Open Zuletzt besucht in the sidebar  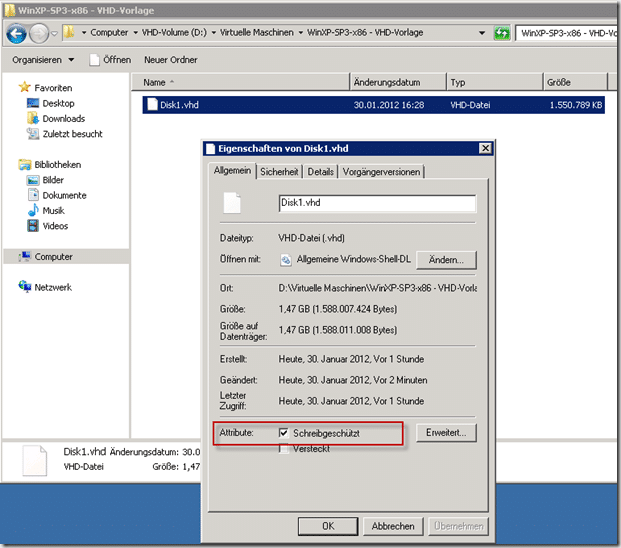72,134
